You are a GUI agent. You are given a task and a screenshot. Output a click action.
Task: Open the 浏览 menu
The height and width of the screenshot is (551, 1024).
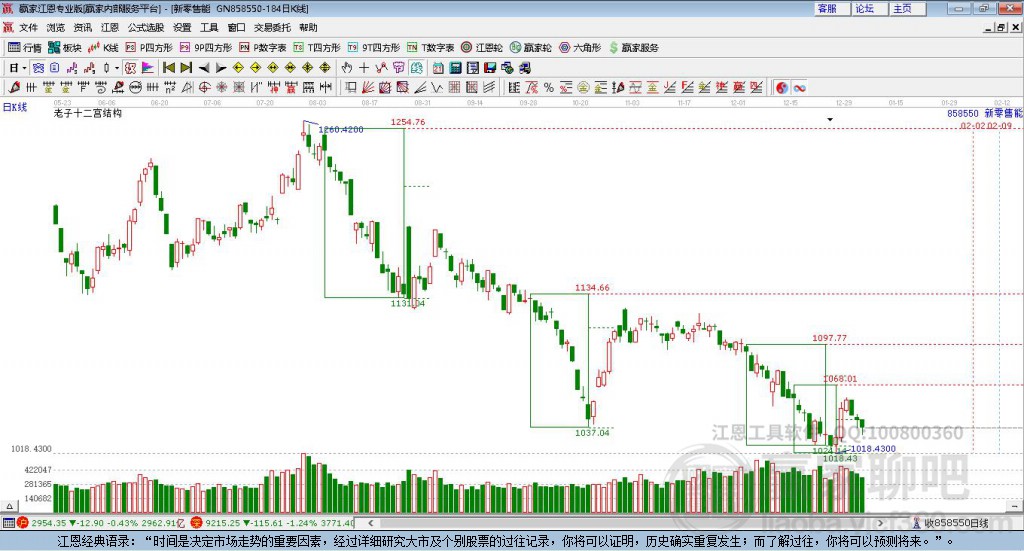(x=56, y=27)
